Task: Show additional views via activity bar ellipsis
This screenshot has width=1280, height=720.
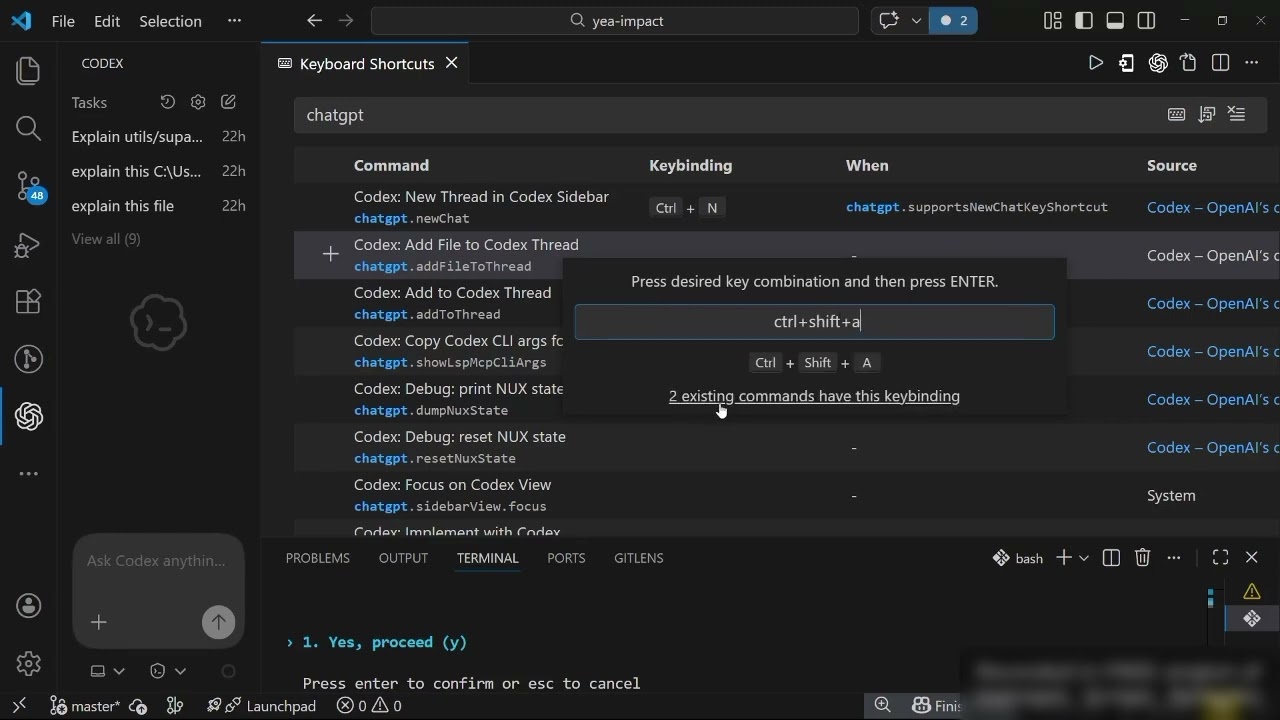Action: 28,474
